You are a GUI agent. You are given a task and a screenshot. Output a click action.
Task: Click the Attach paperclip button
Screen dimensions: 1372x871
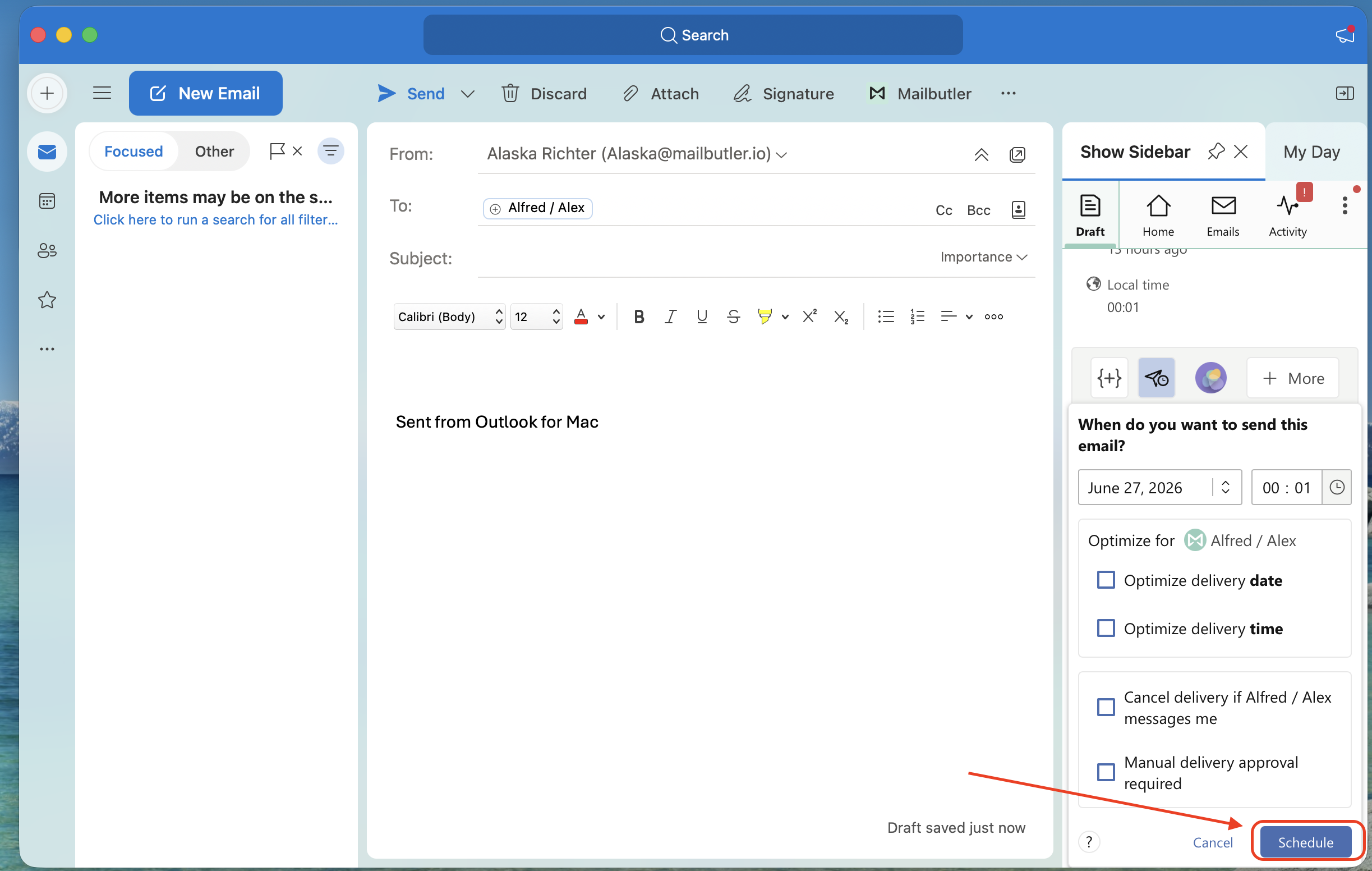click(x=661, y=94)
